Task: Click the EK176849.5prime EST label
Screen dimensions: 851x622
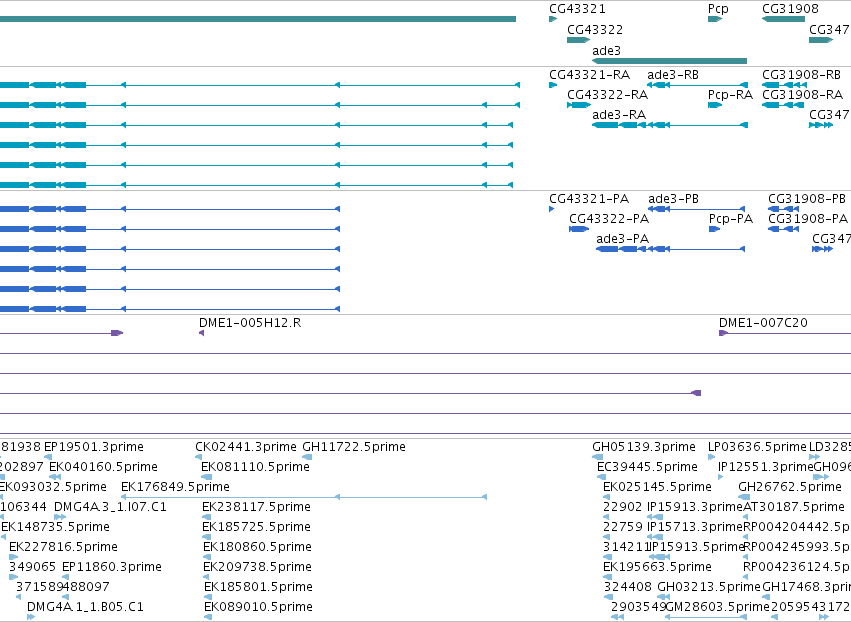Action: [175, 487]
